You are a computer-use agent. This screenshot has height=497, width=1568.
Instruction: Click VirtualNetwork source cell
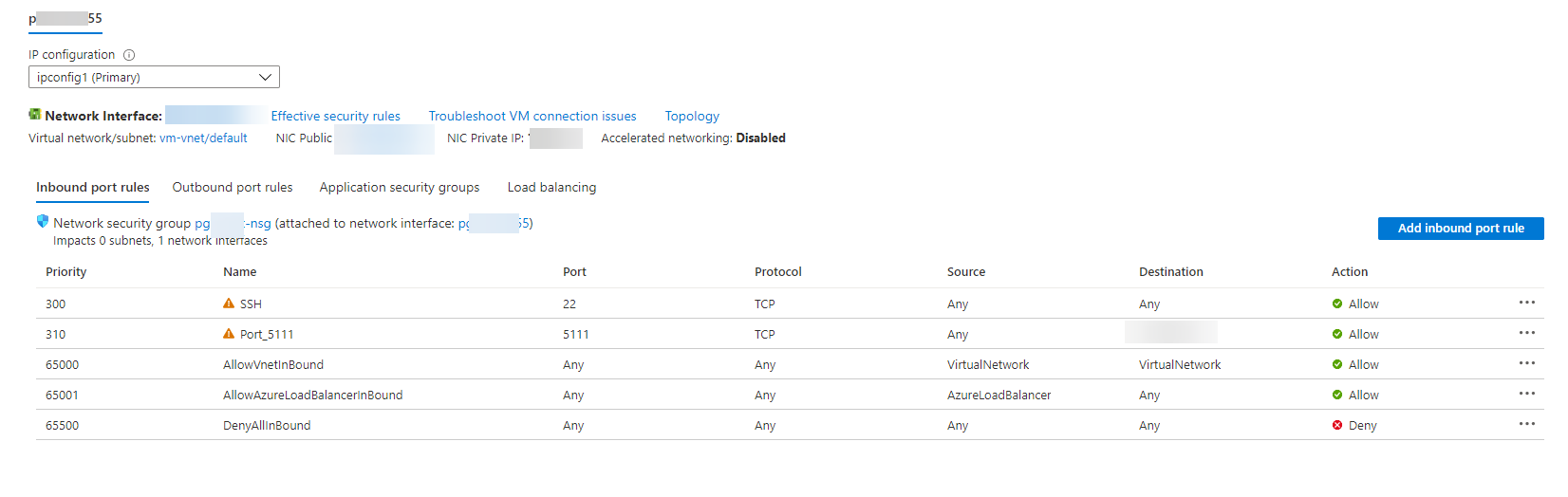pos(988,365)
